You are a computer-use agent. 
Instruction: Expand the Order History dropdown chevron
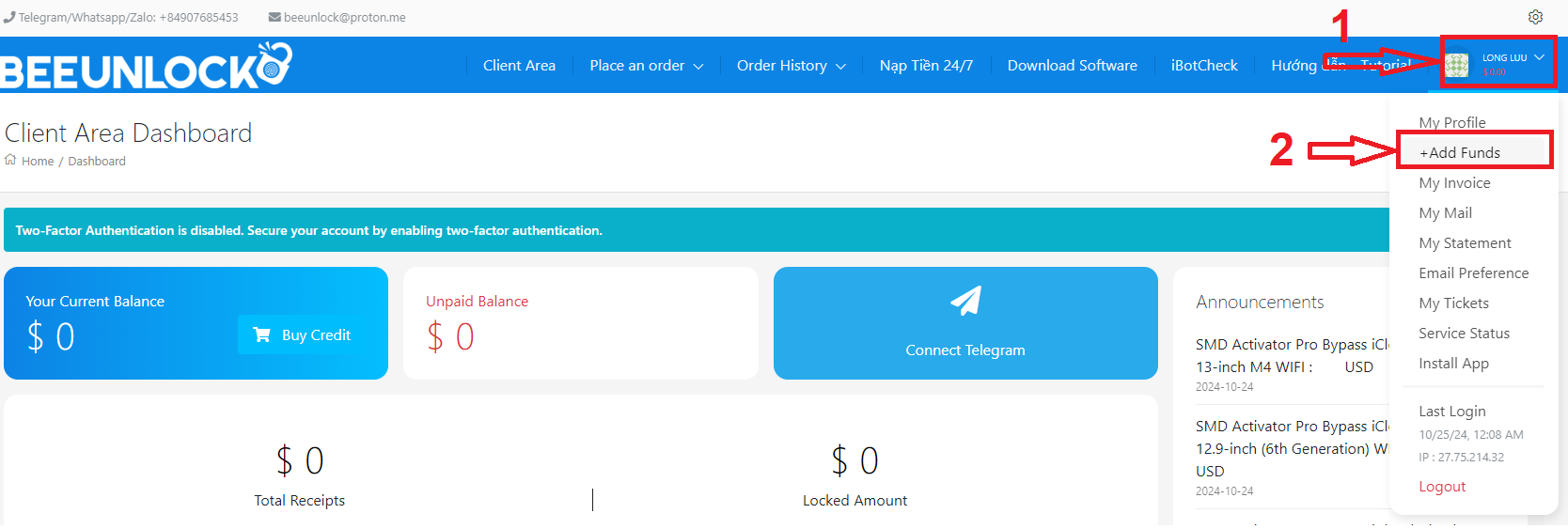click(x=840, y=67)
